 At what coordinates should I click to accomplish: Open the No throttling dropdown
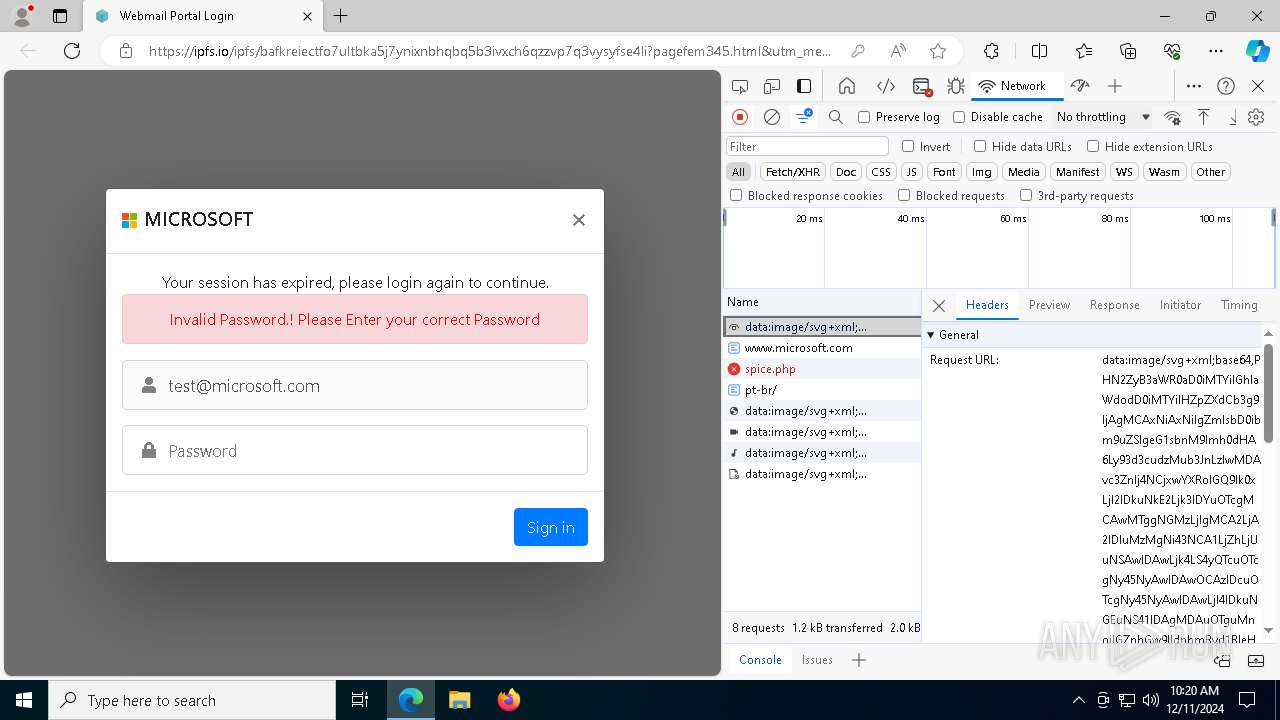(1102, 117)
